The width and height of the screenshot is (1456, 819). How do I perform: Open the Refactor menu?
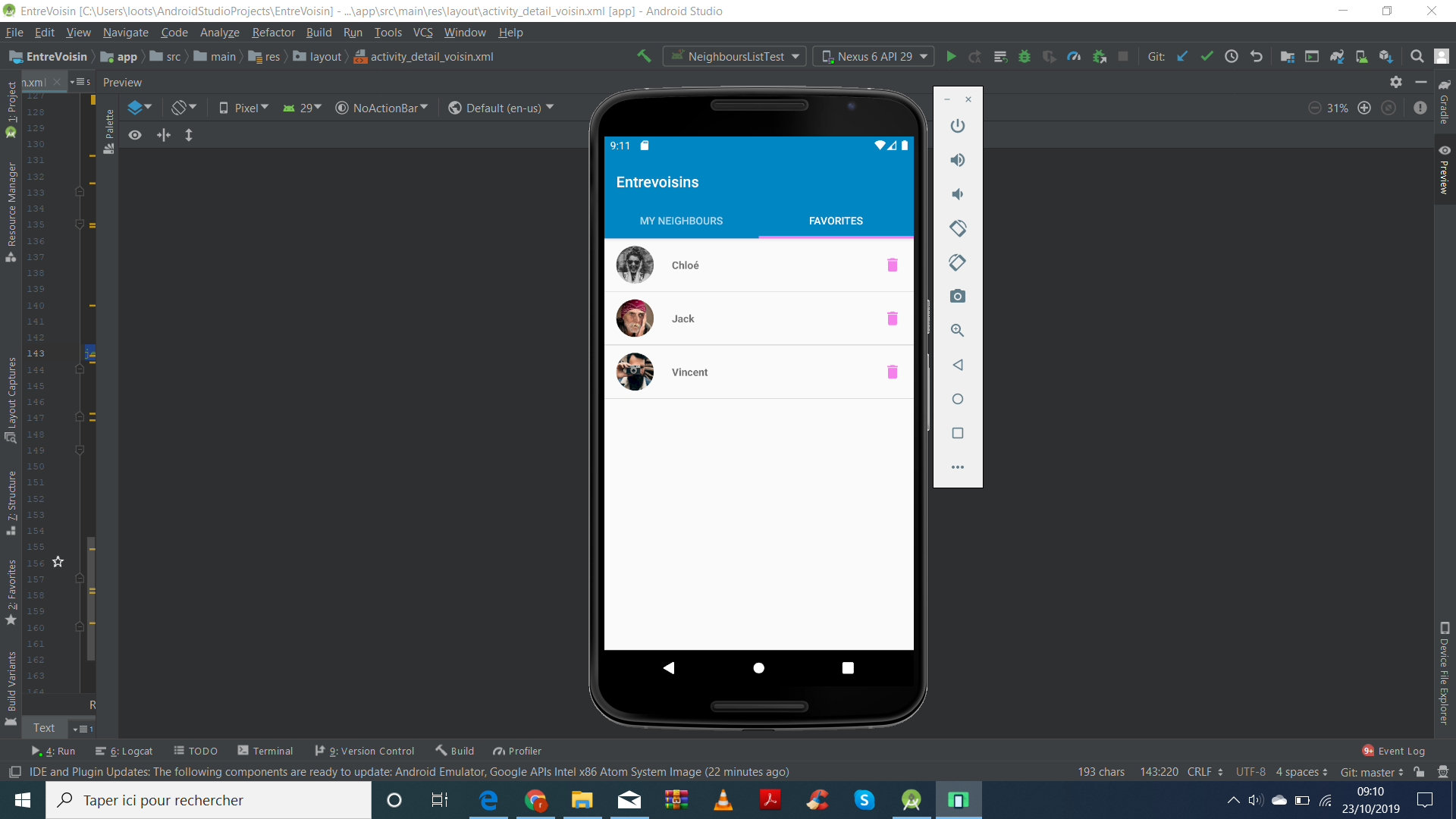273,33
